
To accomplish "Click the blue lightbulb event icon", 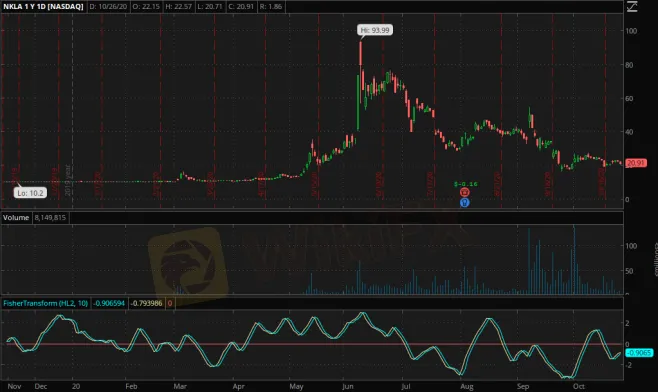I will coord(465,203).
